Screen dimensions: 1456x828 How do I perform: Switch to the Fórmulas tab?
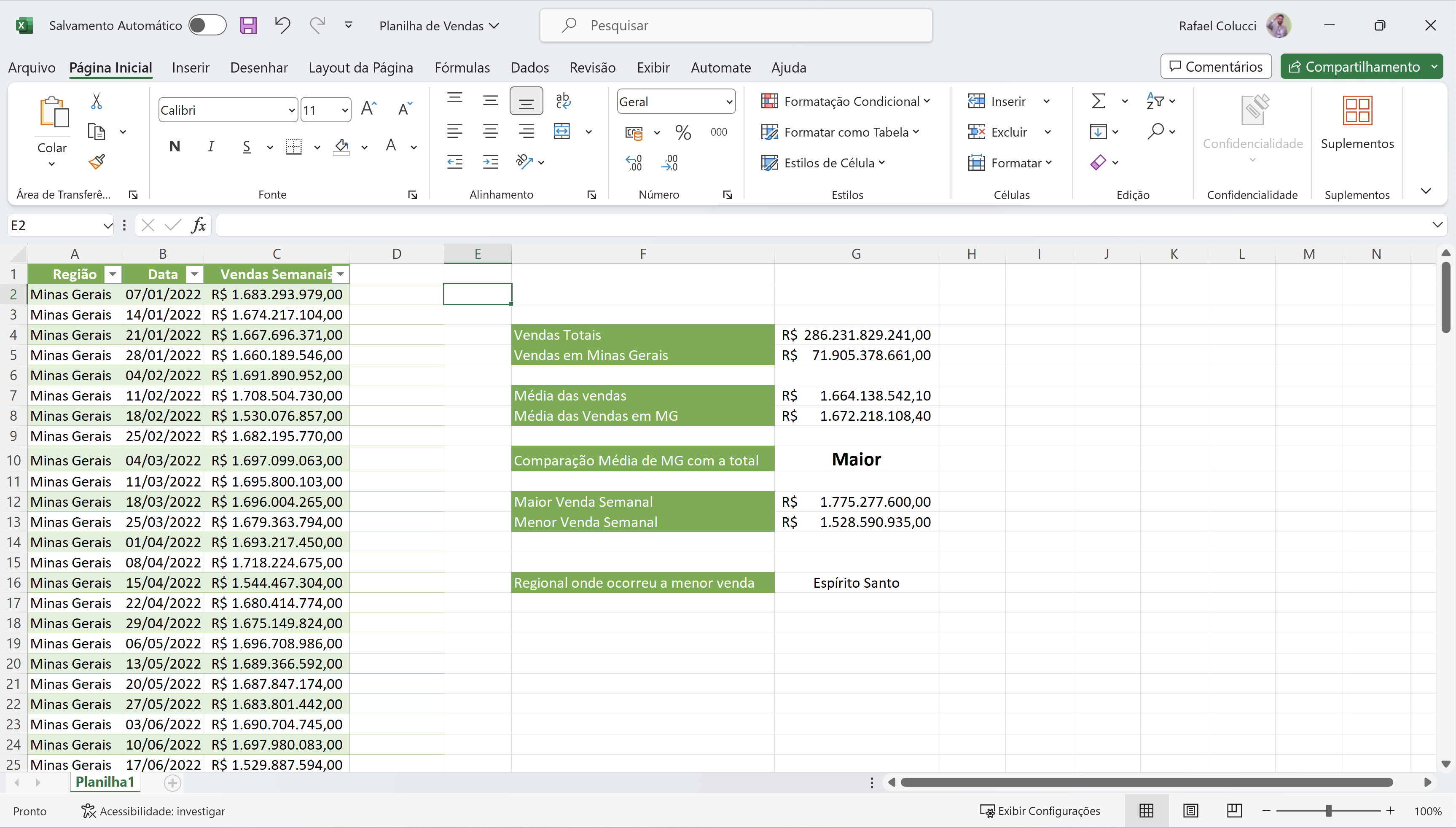[x=462, y=68]
